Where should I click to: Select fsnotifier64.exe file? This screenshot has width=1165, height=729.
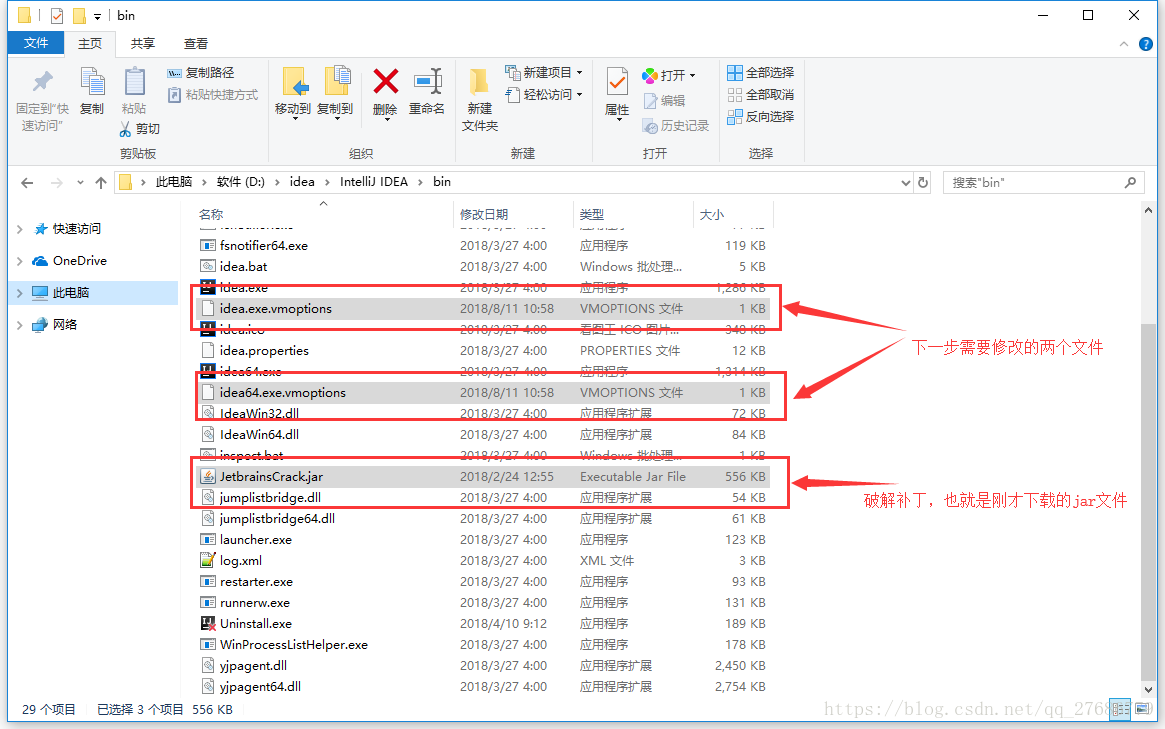[483, 246]
